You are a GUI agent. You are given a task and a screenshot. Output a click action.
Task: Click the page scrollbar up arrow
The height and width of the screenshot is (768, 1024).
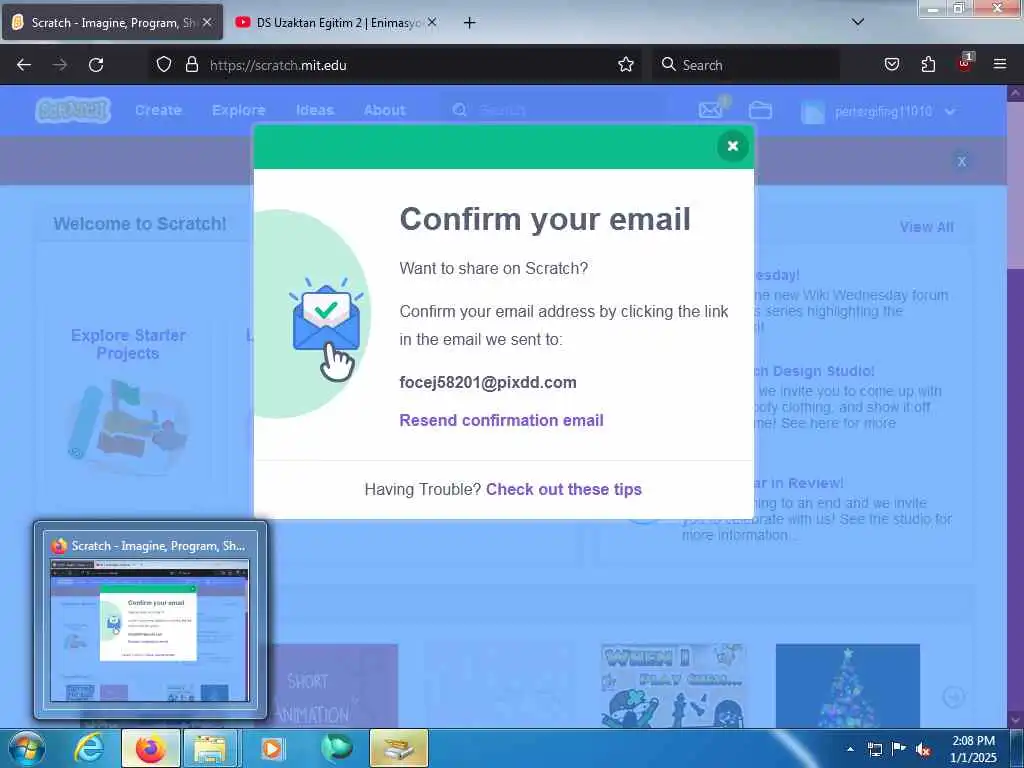pos(1016,93)
